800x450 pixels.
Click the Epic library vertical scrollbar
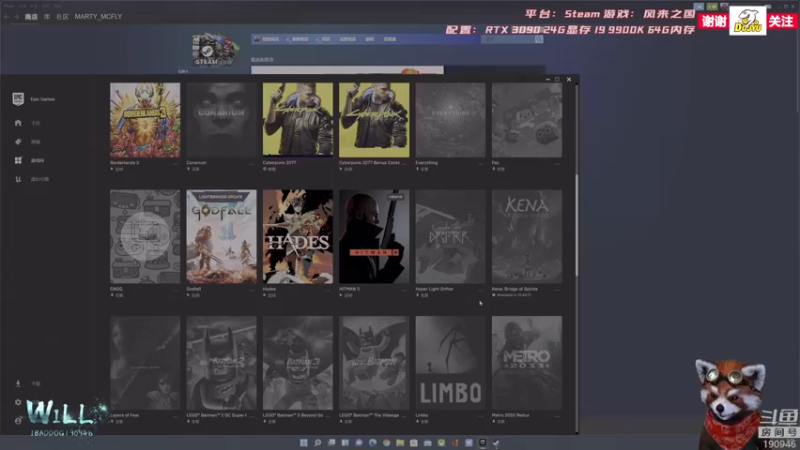click(x=577, y=224)
